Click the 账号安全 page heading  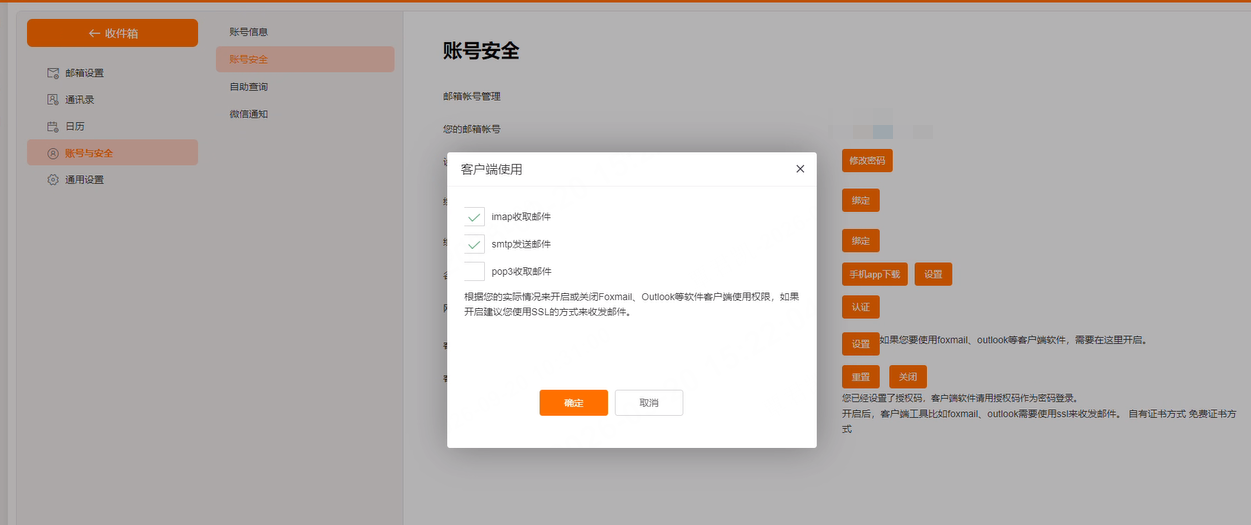coord(481,51)
